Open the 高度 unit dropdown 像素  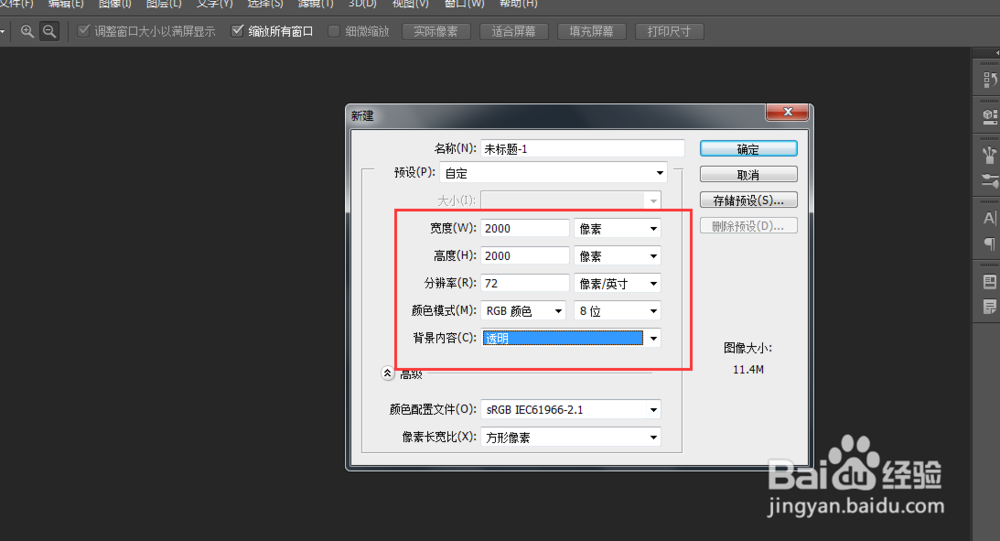(617, 255)
